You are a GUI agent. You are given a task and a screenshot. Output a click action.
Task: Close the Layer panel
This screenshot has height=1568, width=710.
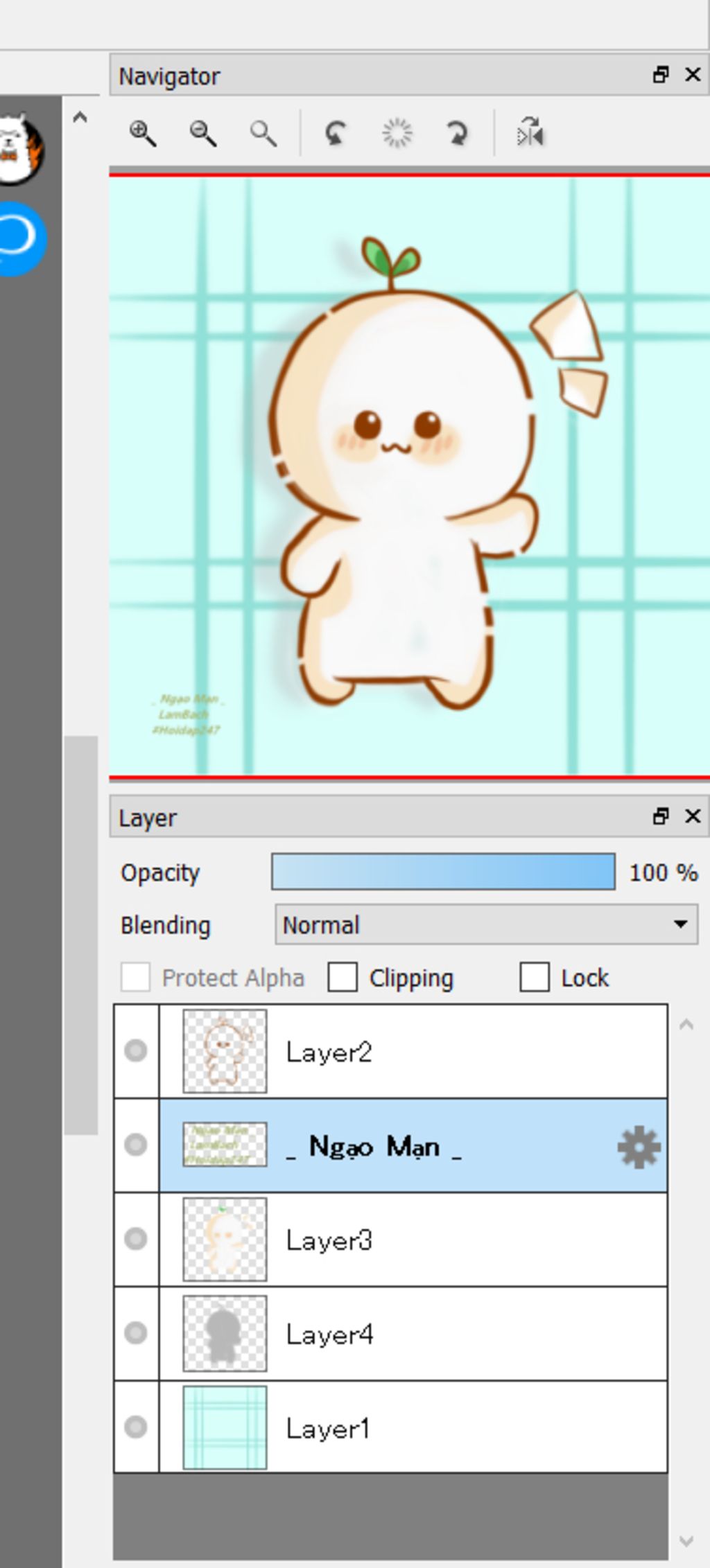[693, 816]
